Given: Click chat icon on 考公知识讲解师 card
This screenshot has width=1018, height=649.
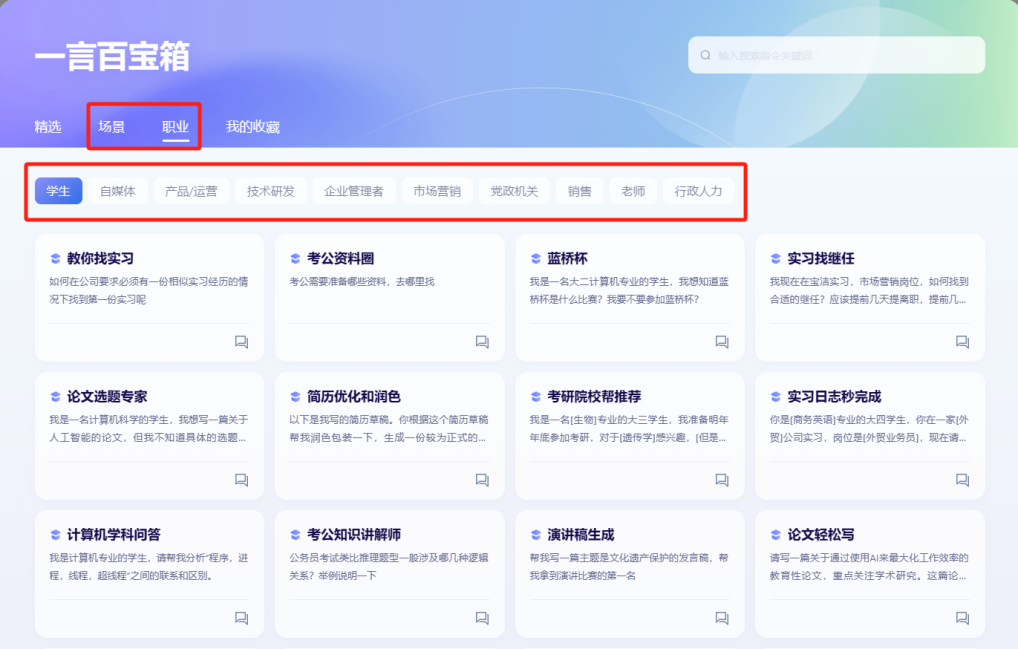Looking at the screenshot, I should pyautogui.click(x=482, y=618).
